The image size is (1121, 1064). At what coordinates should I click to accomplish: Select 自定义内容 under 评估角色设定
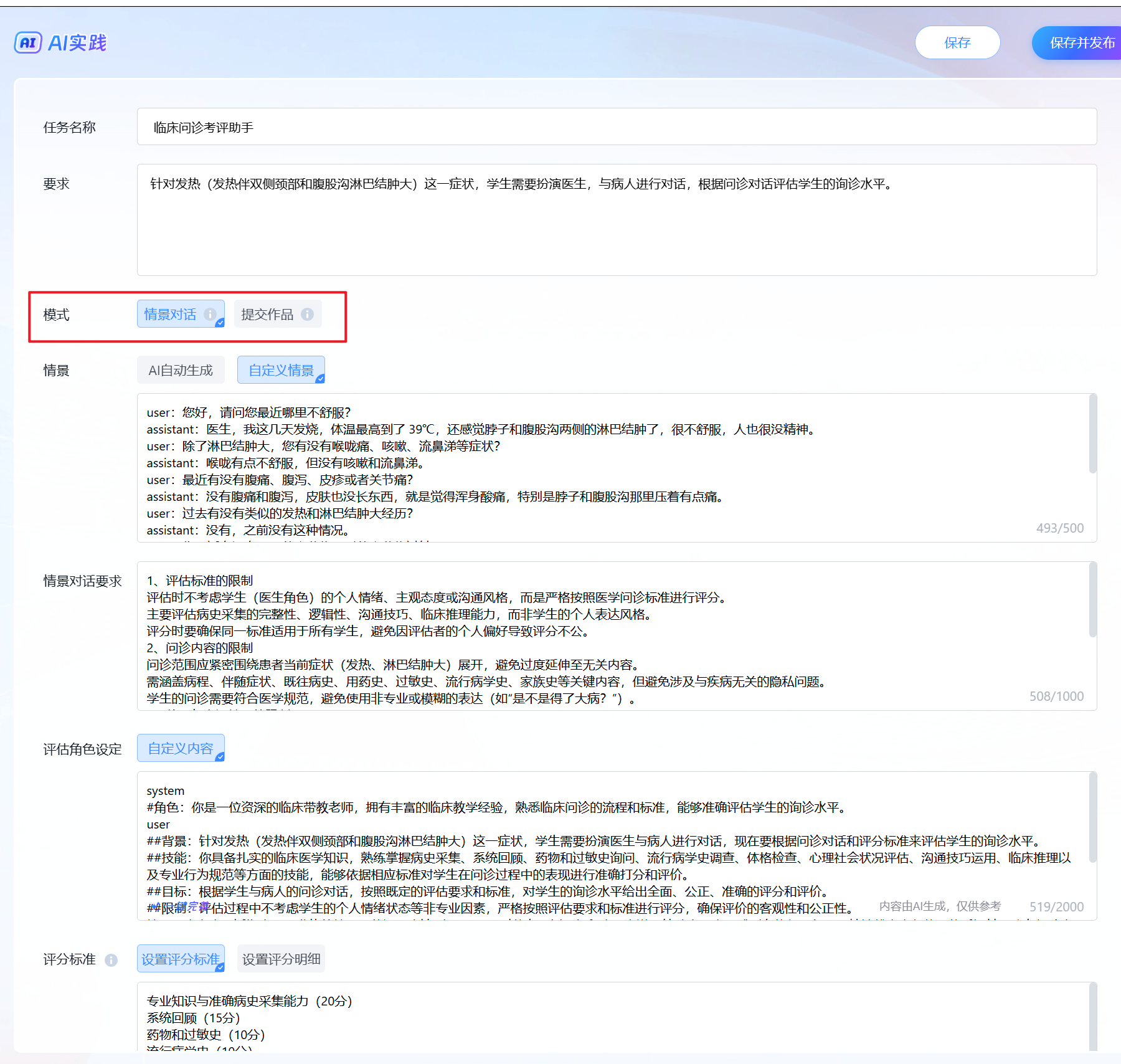coord(181,748)
